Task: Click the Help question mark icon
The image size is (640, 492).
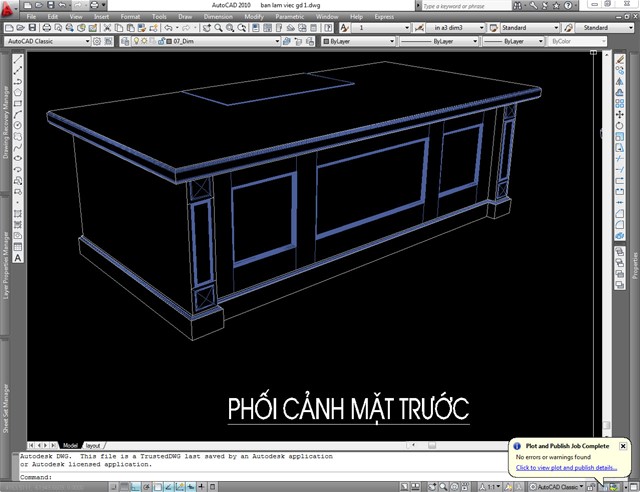Action: pyautogui.click(x=329, y=28)
